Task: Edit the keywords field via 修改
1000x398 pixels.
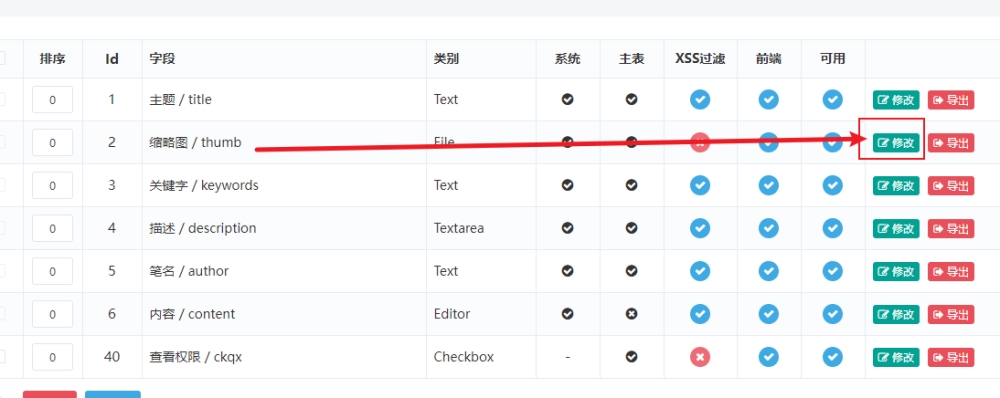Action: [896, 186]
